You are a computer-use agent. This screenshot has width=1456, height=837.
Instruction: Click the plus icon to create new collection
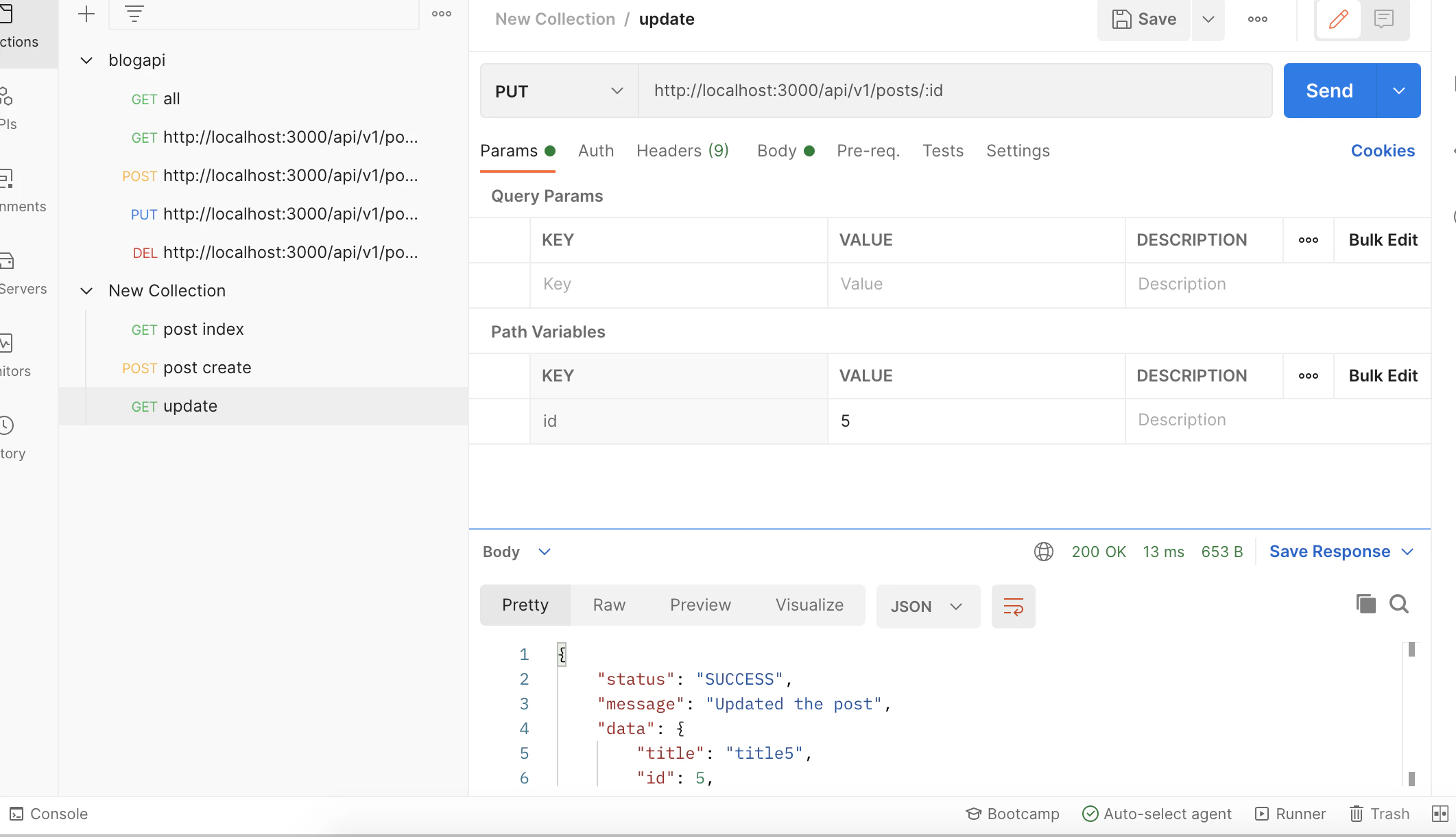[x=86, y=14]
